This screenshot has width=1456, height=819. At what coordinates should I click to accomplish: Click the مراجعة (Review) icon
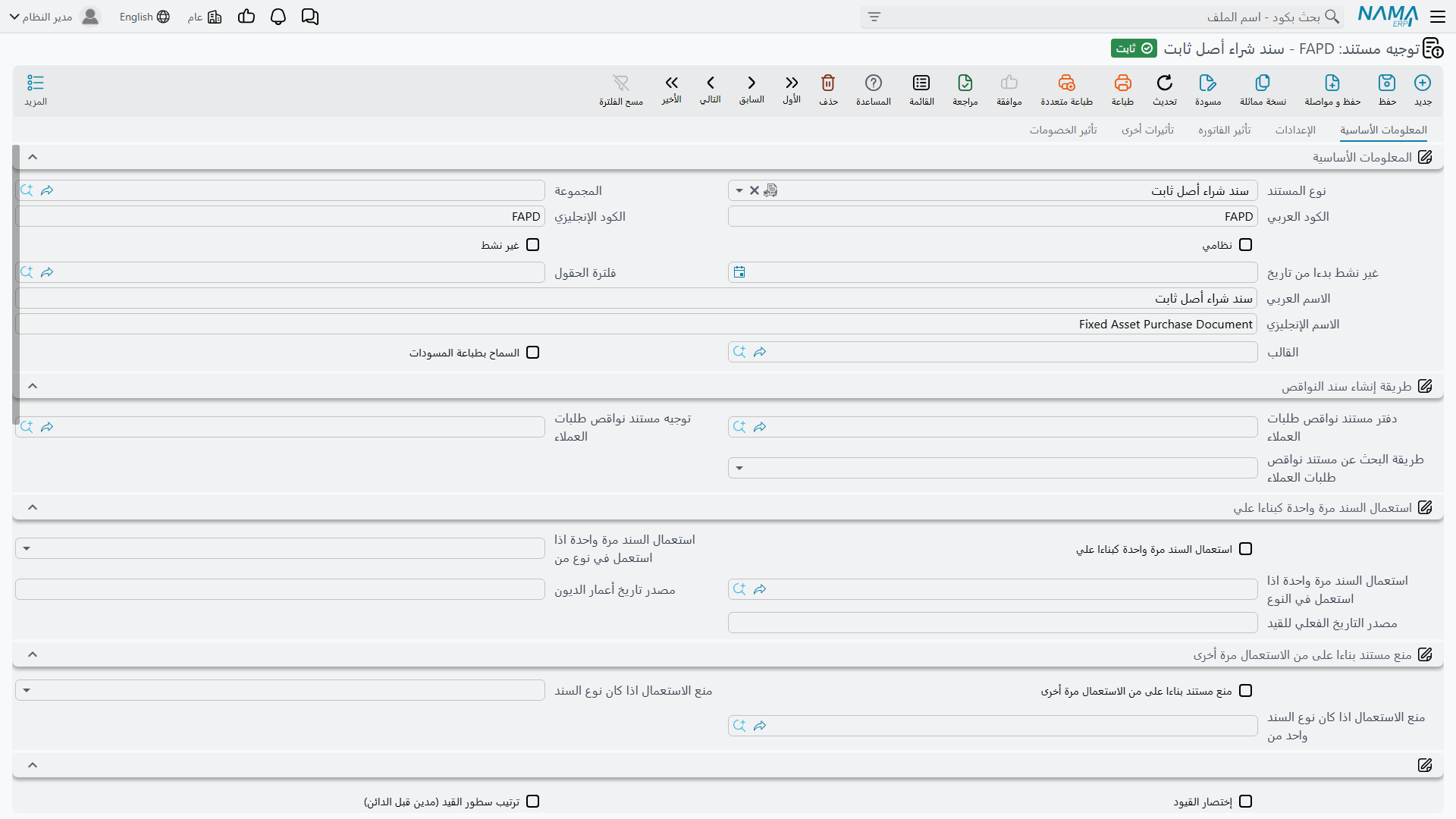965,83
